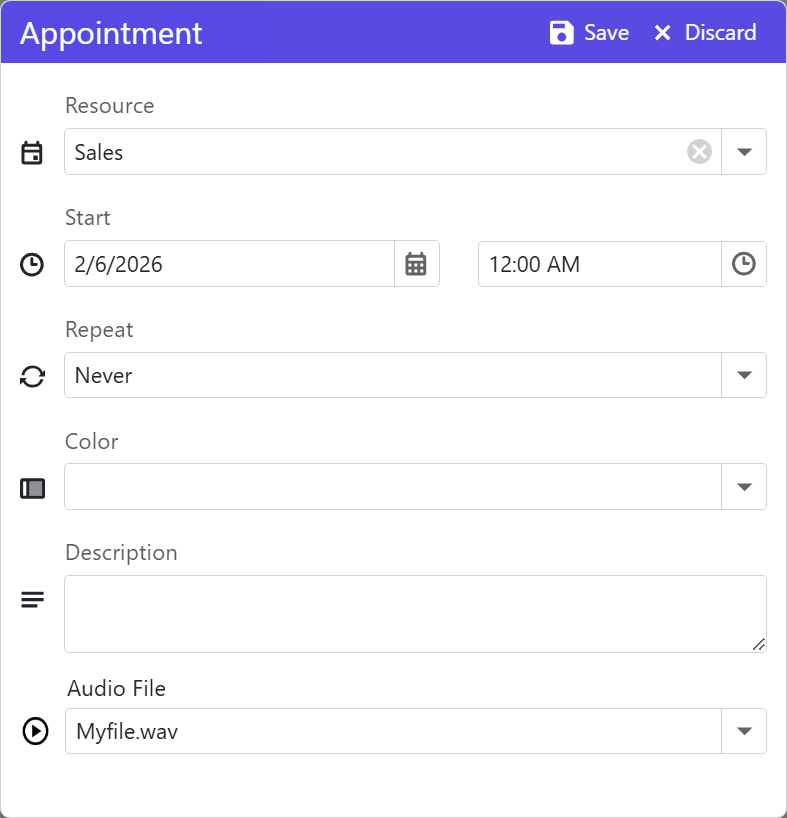This screenshot has height=818, width=787.
Task: Open the calendar date picker icon
Action: 416,264
